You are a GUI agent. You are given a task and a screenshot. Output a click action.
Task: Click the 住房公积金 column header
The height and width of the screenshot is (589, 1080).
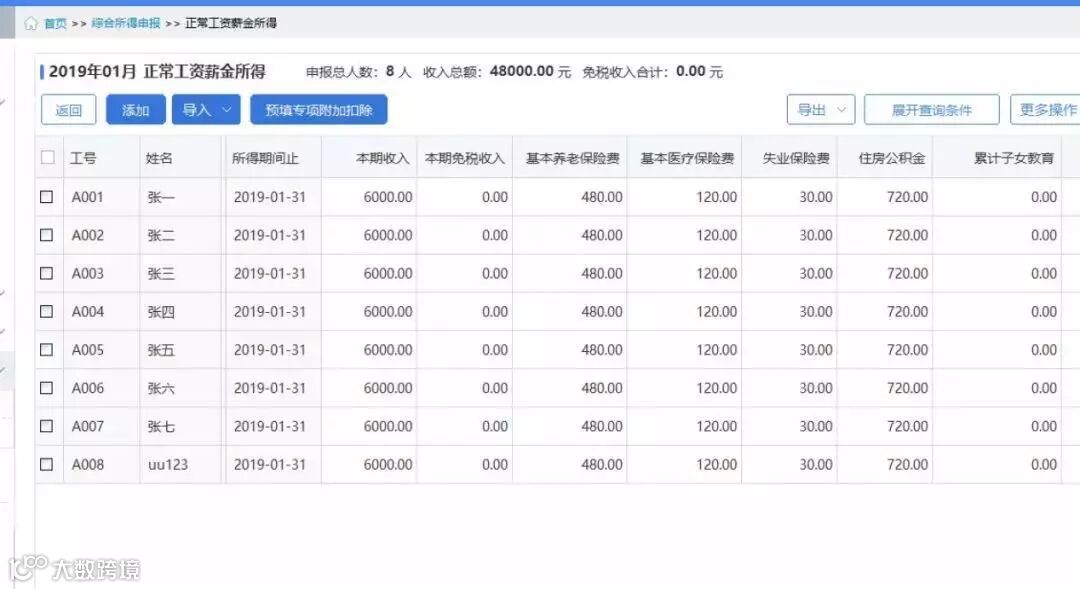click(891, 158)
